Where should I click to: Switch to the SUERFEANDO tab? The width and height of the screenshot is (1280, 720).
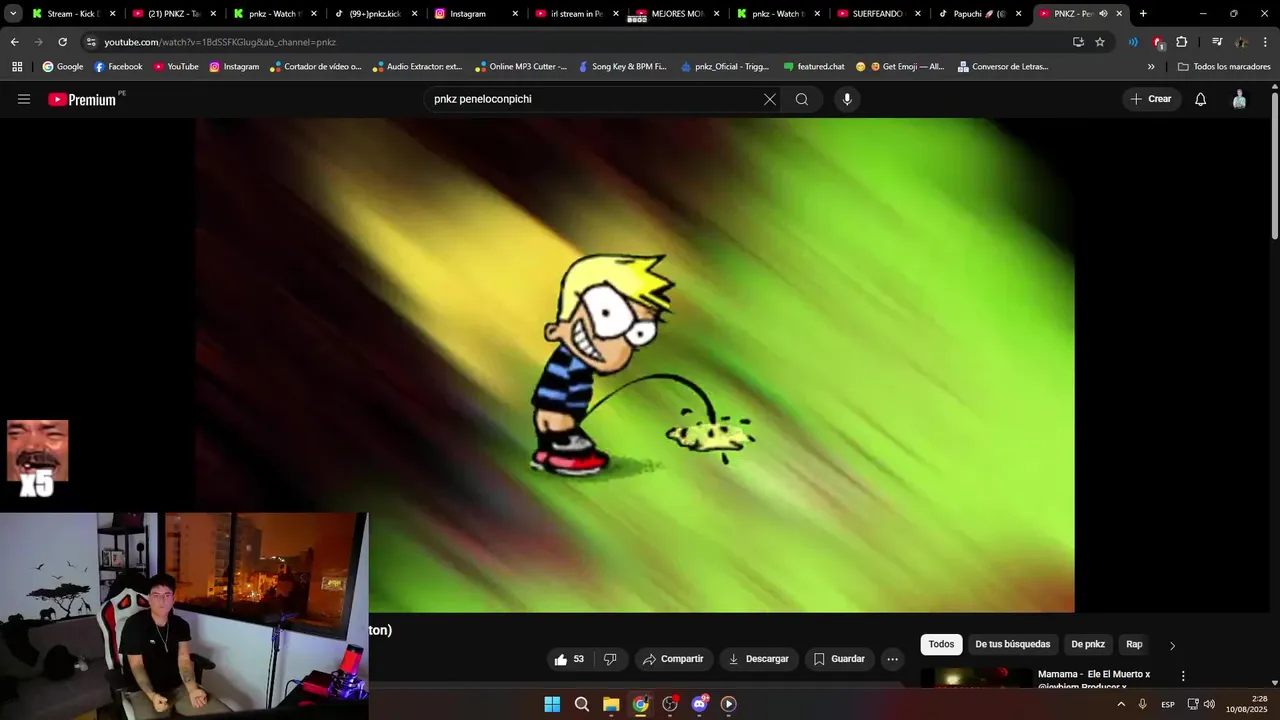pos(877,14)
